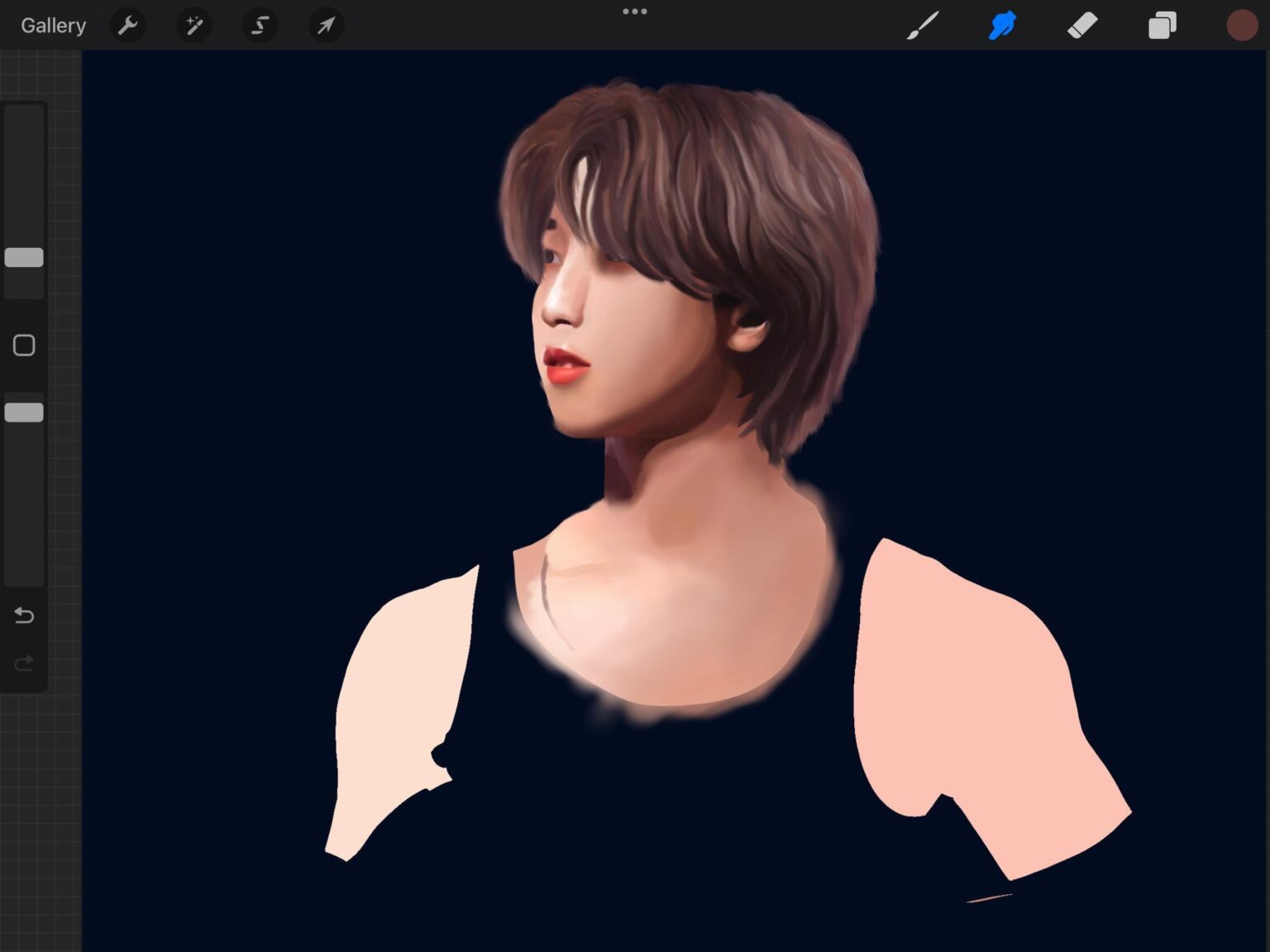Tap the highlighted blue Smudge icon
The image size is (1270, 952).
click(1001, 25)
